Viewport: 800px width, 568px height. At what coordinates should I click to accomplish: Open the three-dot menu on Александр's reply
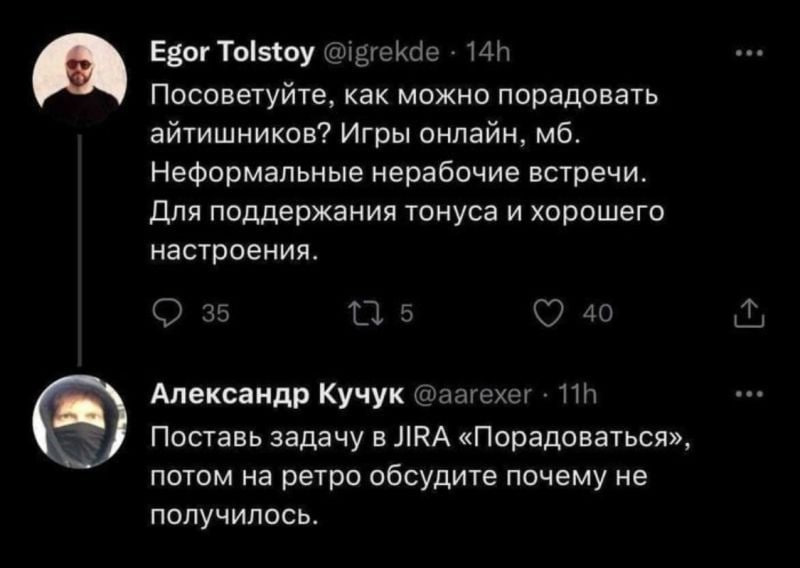click(749, 394)
